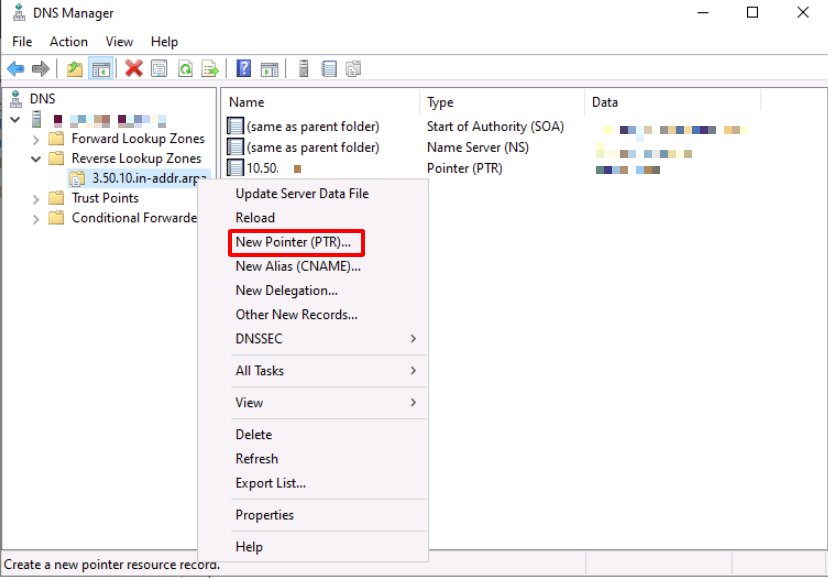Viewport: 828px width, 578px height.
Task: Choose New Pointer (PTR)... from context menu
Action: (x=293, y=242)
